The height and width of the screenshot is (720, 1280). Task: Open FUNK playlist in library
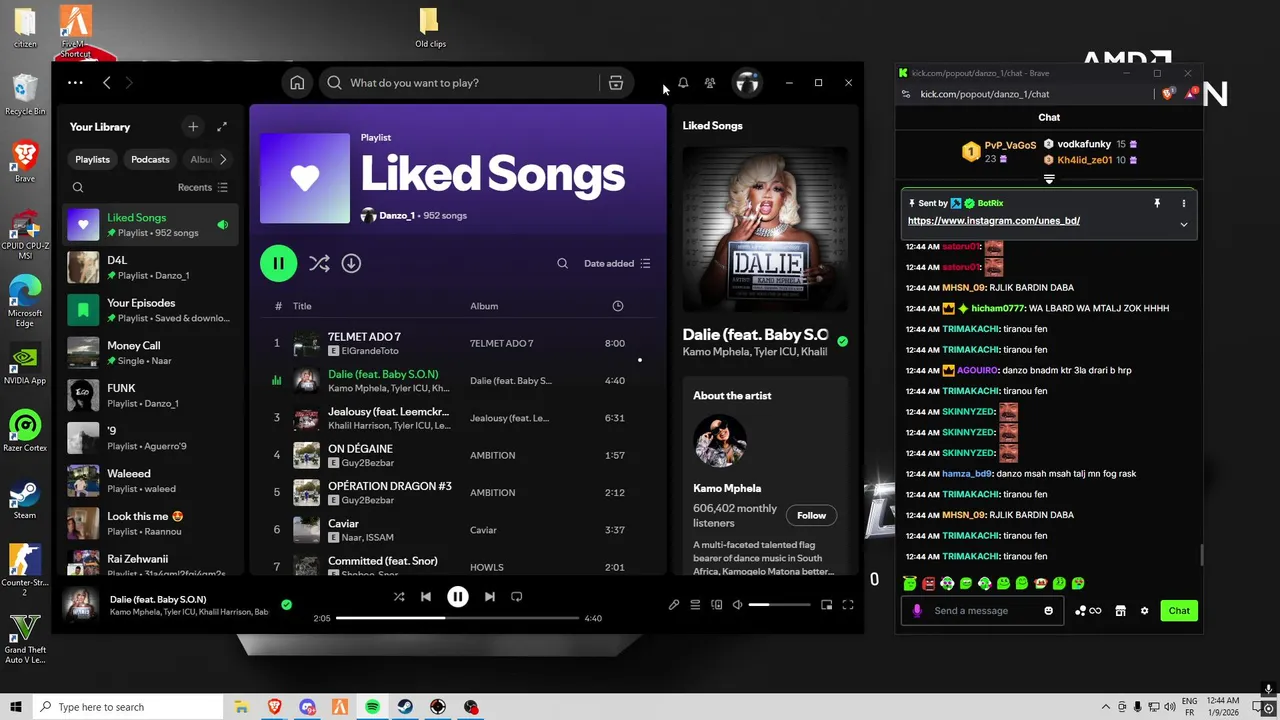(149, 395)
